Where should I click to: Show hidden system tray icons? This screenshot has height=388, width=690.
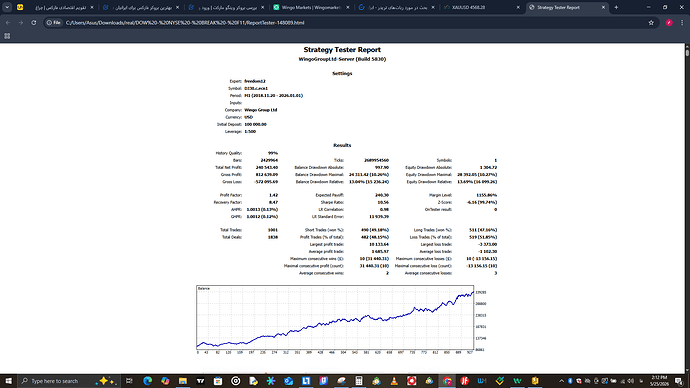562,381
